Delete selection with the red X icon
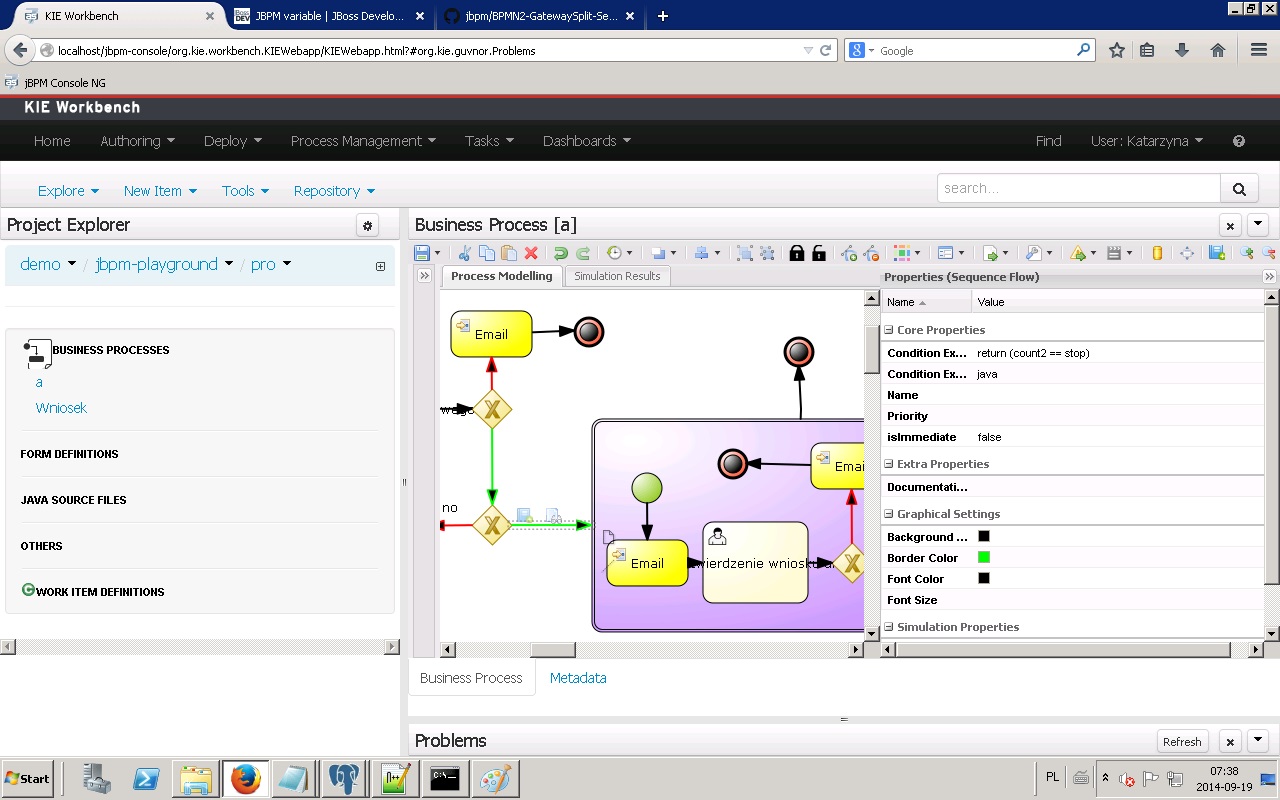Viewport: 1280px width, 800px height. (x=531, y=253)
